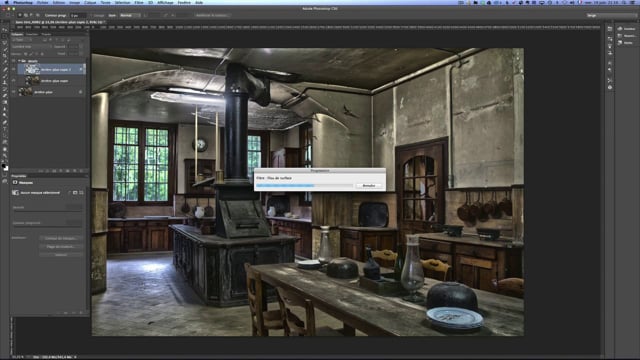
Task: Click the Annuler button in progress dialog
Action: tap(369, 186)
